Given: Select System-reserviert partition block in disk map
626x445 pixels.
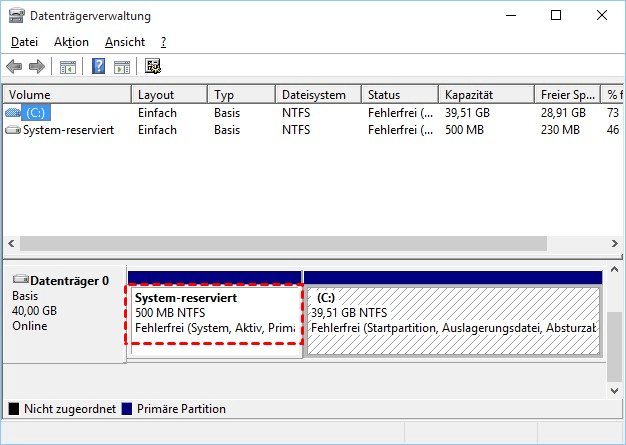Looking at the screenshot, I should coord(215,313).
